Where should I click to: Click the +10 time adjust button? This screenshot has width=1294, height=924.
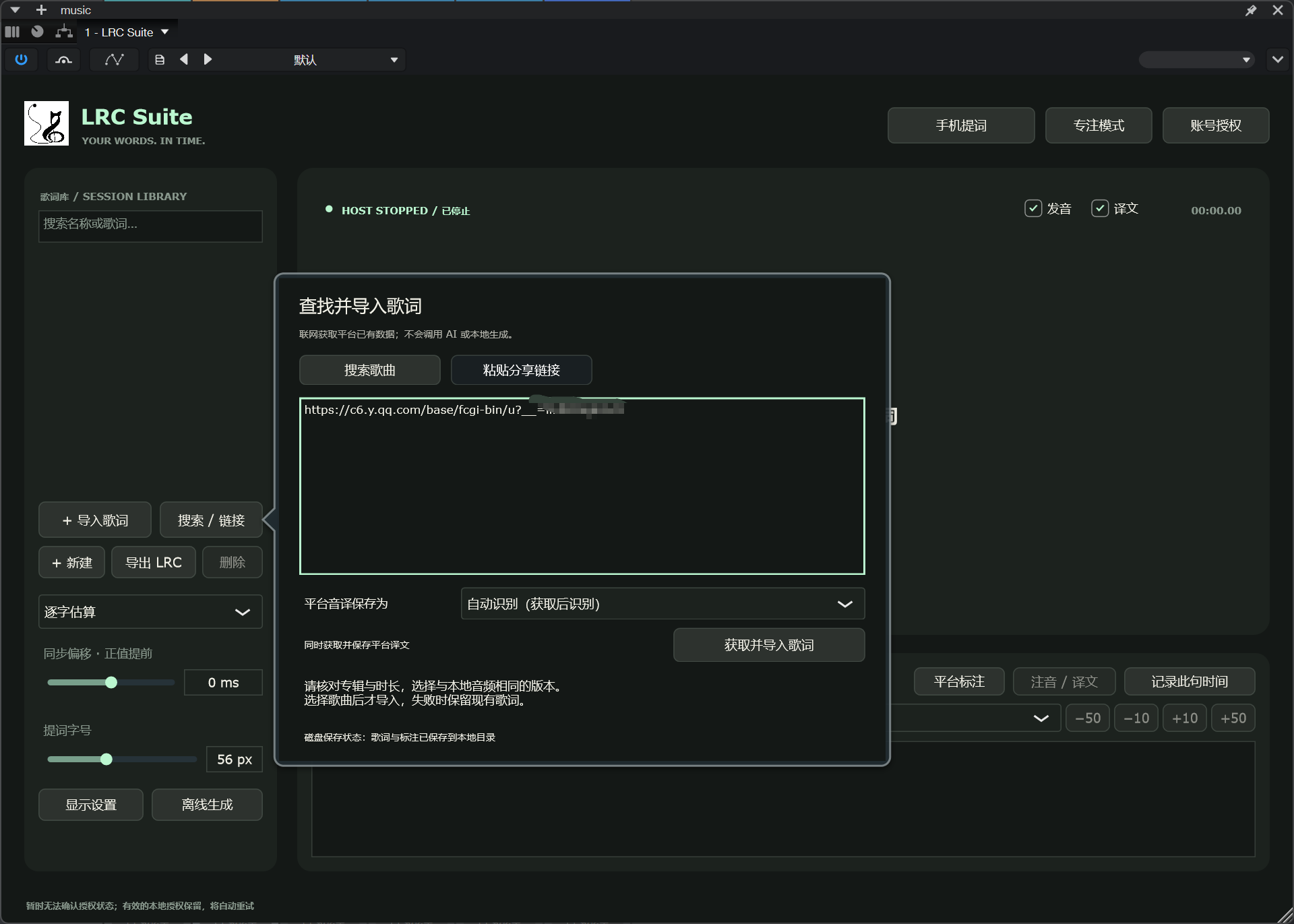click(1185, 718)
